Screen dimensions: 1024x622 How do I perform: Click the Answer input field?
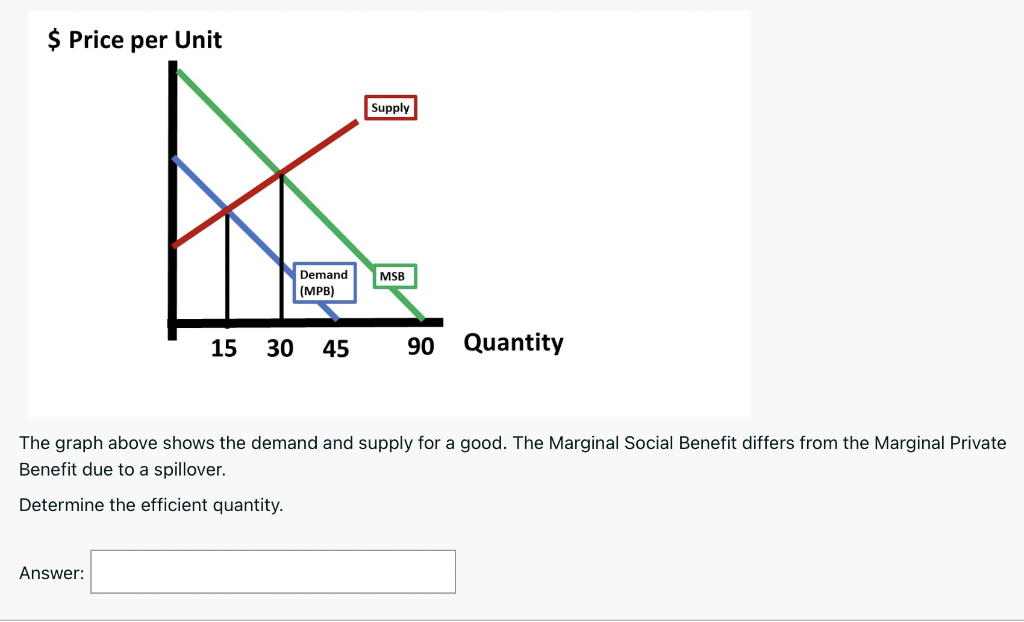[272, 571]
